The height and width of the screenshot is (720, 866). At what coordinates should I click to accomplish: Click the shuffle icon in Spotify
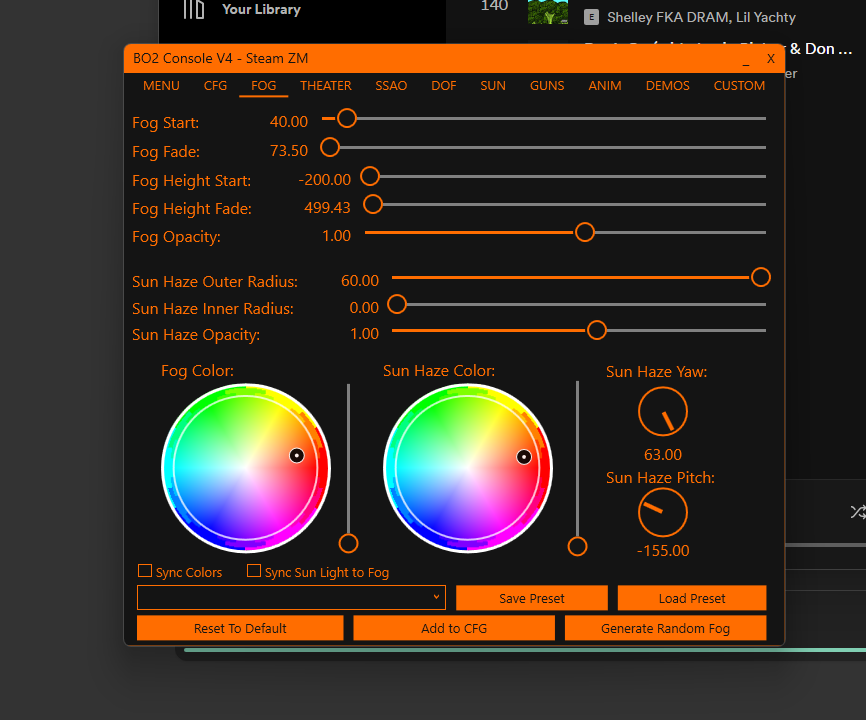[x=857, y=512]
